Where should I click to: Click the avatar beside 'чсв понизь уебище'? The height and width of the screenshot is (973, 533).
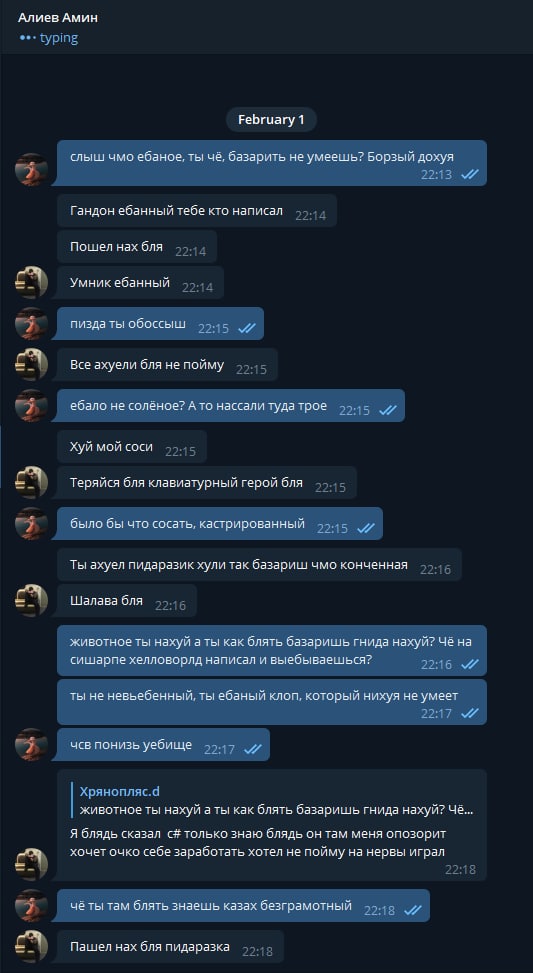31,744
